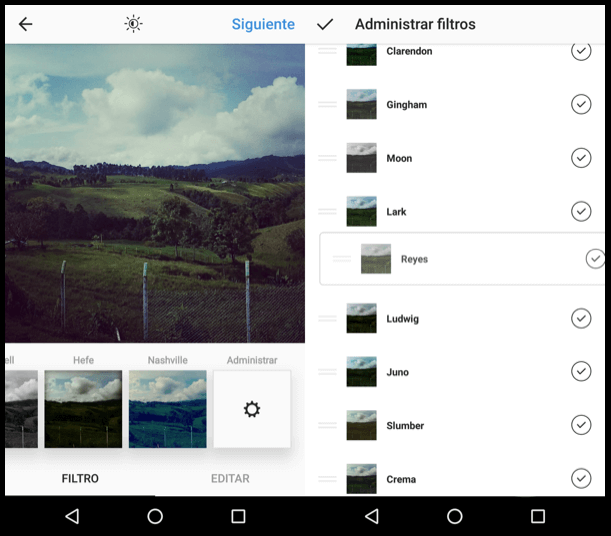
Task: Tap the Administrar filtros title
Action: (415, 24)
